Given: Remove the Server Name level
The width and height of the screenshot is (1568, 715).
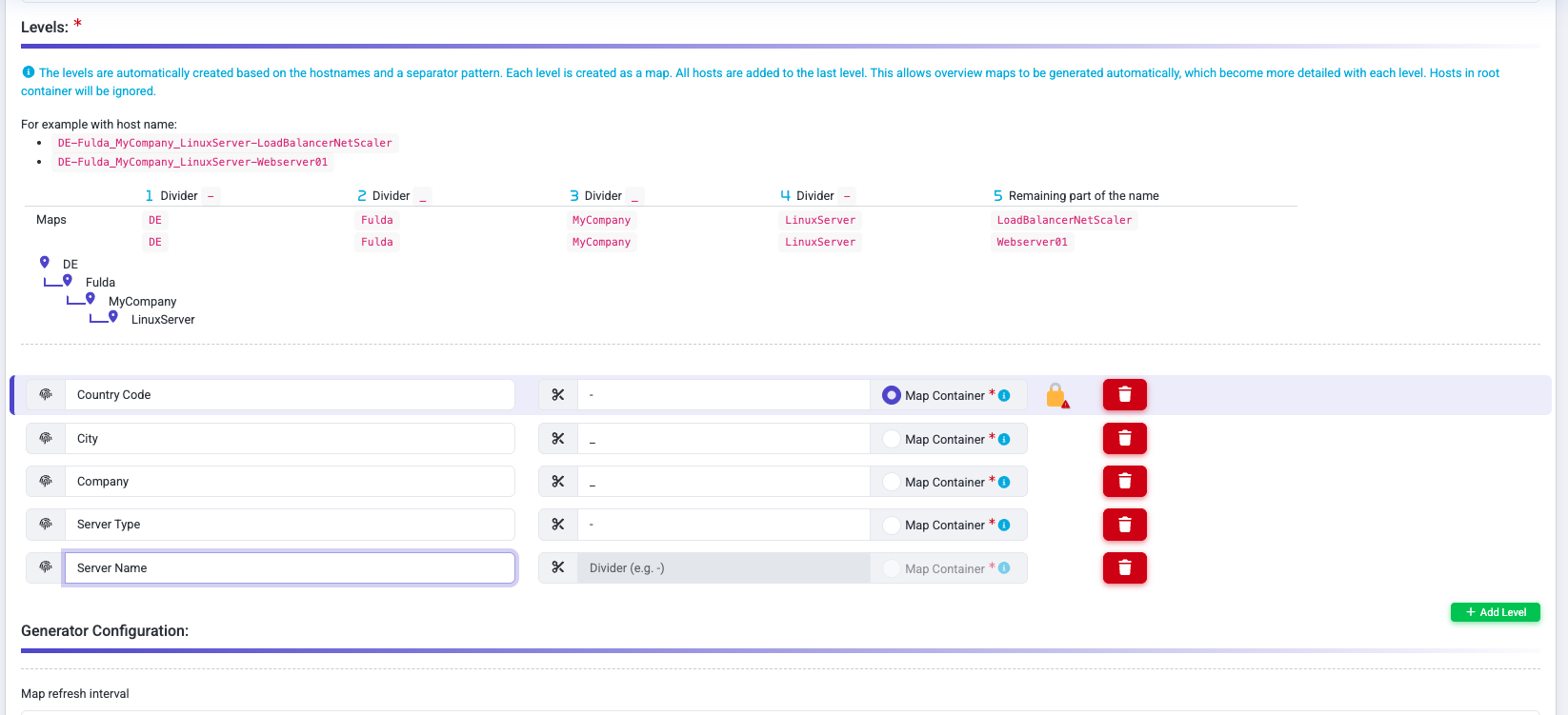Looking at the screenshot, I should [x=1124, y=568].
